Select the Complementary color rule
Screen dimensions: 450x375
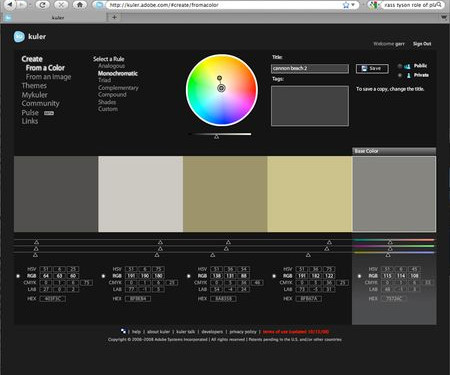pyautogui.click(x=118, y=88)
